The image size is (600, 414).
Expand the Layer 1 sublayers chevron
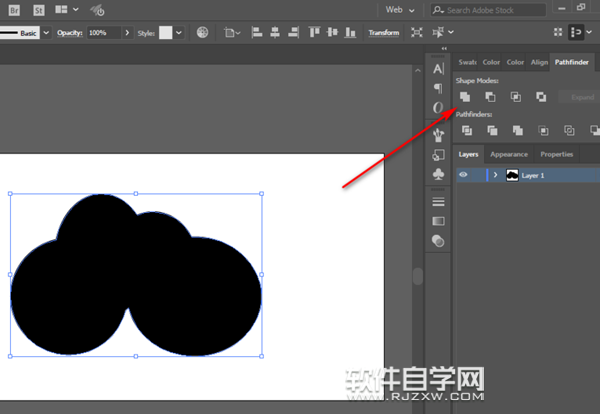point(495,175)
